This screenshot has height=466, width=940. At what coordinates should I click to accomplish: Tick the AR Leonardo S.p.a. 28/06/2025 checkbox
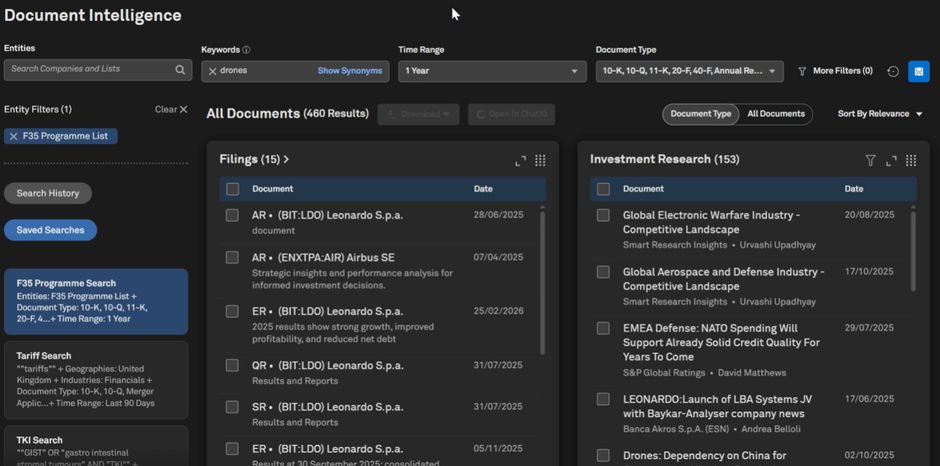232,215
